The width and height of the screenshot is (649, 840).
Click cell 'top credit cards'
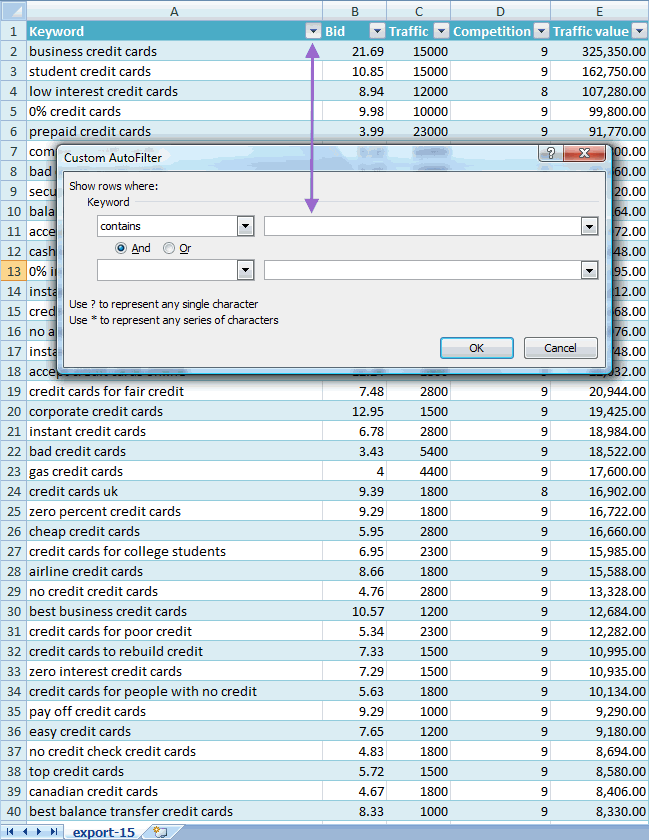pyautogui.click(x=174, y=771)
